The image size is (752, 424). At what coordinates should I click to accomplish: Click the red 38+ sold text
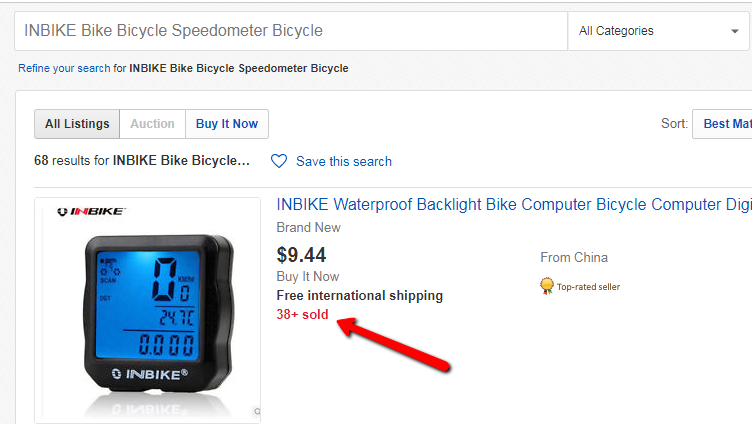click(302, 314)
